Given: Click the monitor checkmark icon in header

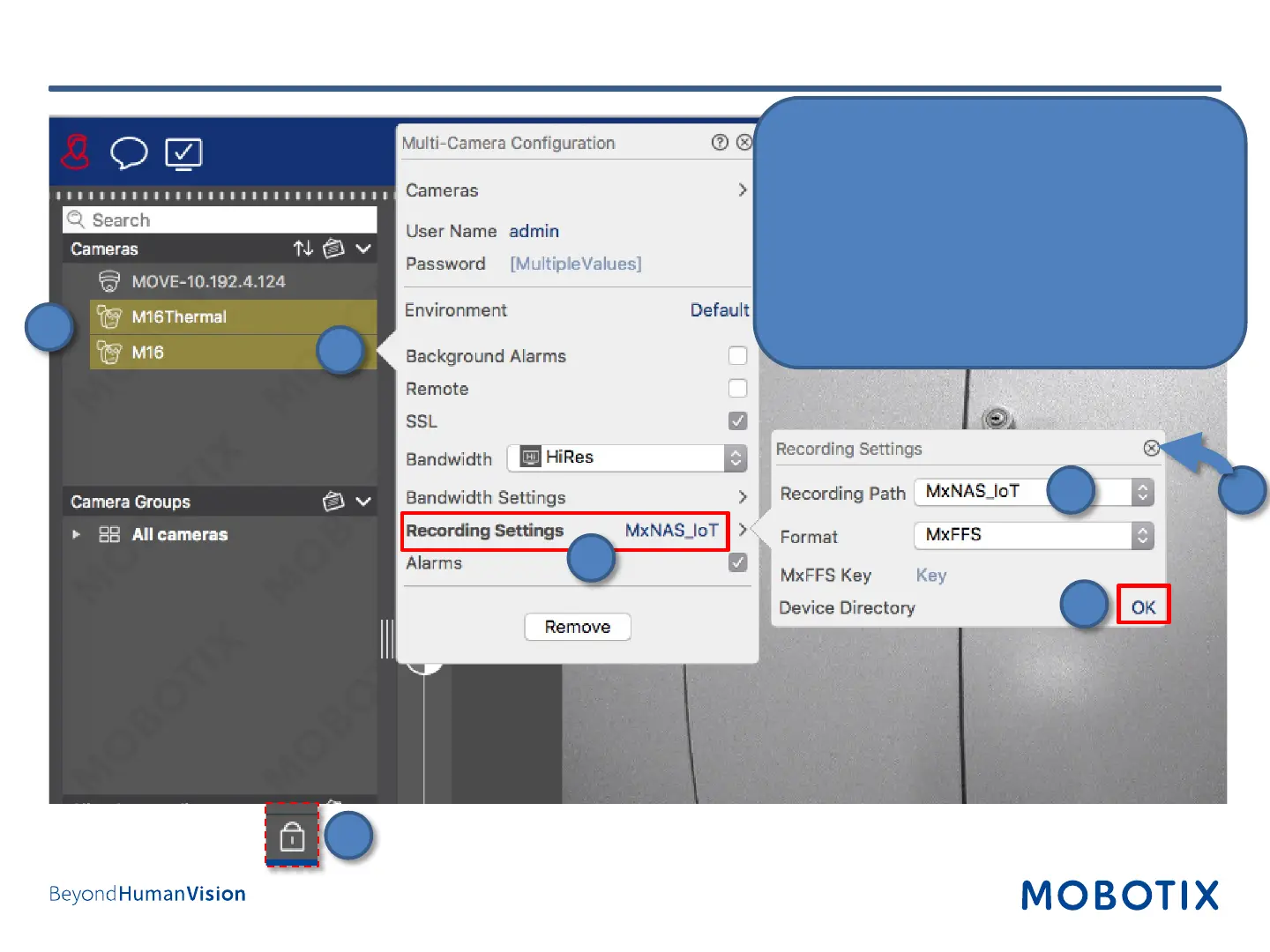Looking at the screenshot, I should coord(183,153).
